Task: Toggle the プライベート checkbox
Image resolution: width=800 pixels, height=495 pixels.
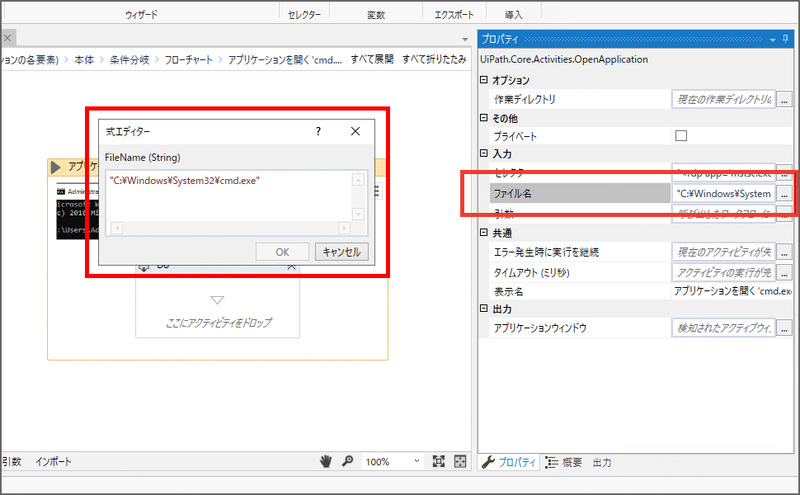Action: point(681,136)
